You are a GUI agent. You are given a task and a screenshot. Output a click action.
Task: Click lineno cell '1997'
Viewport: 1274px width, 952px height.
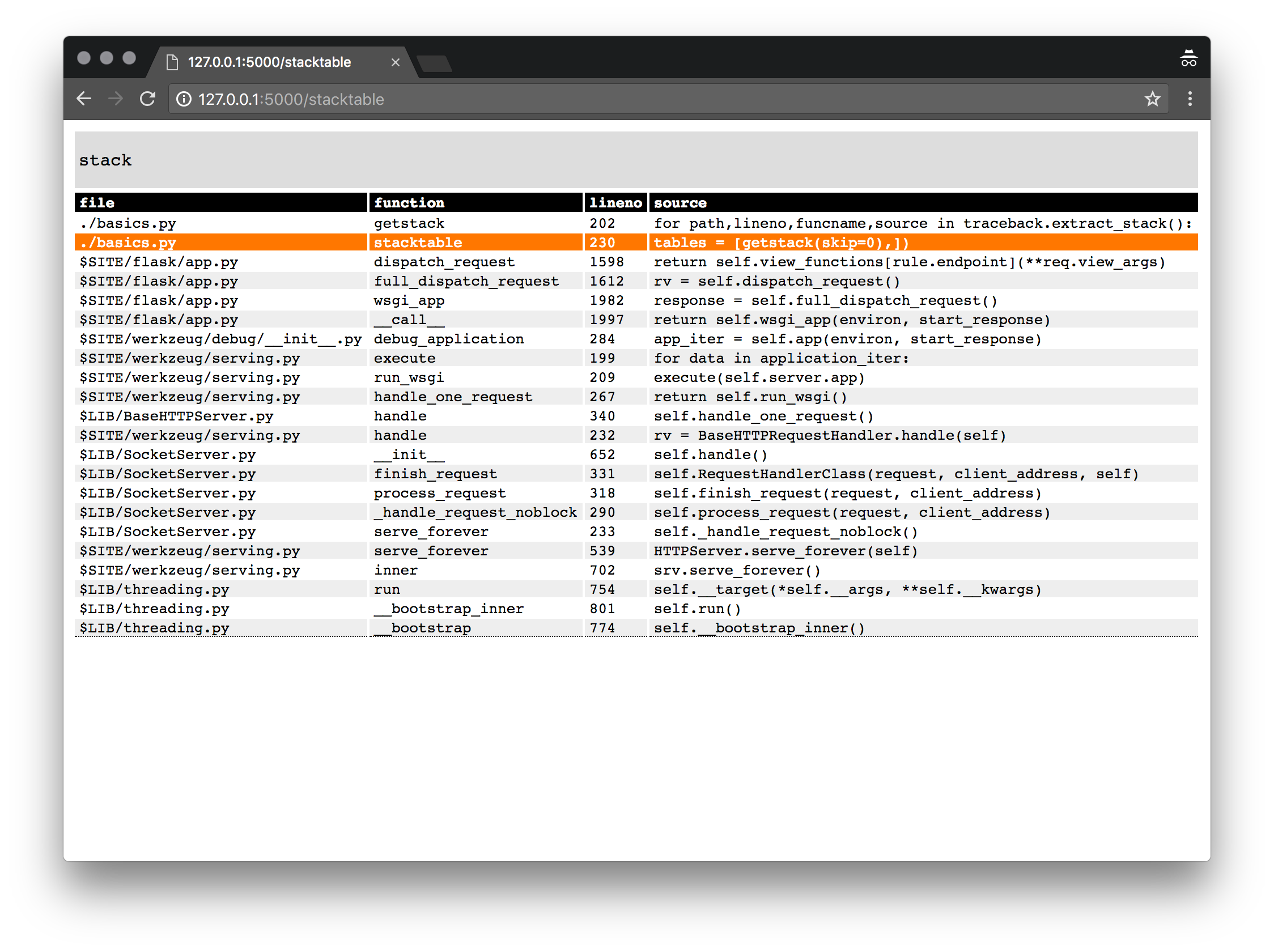click(x=615, y=320)
